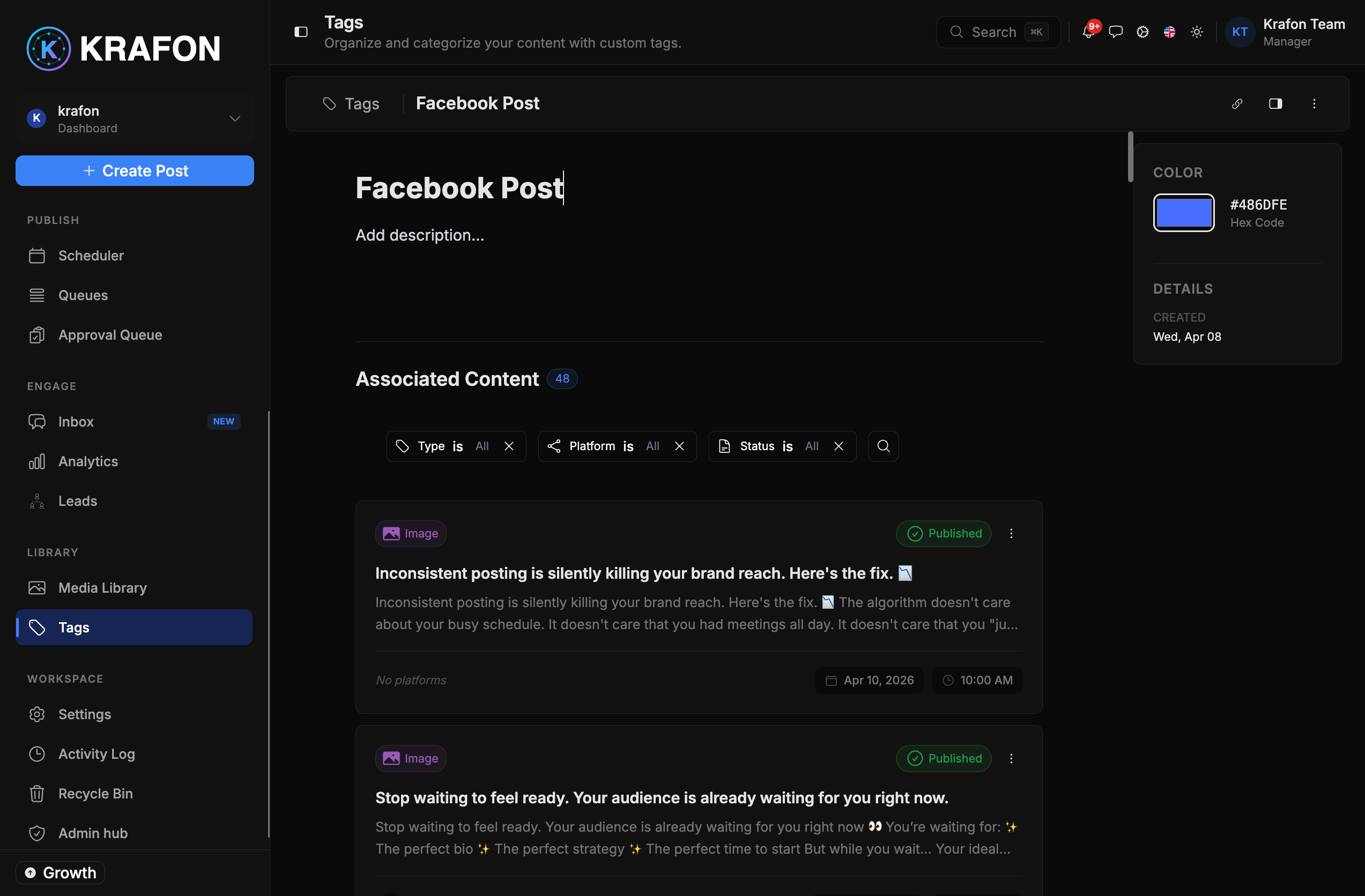Open the Scheduler page
1365x896 pixels.
coord(135,256)
